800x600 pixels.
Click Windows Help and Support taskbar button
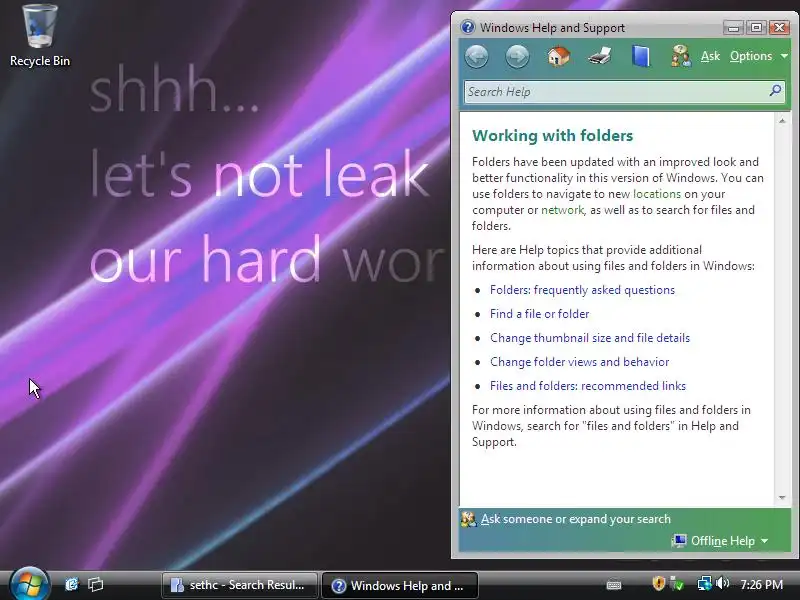click(400, 585)
